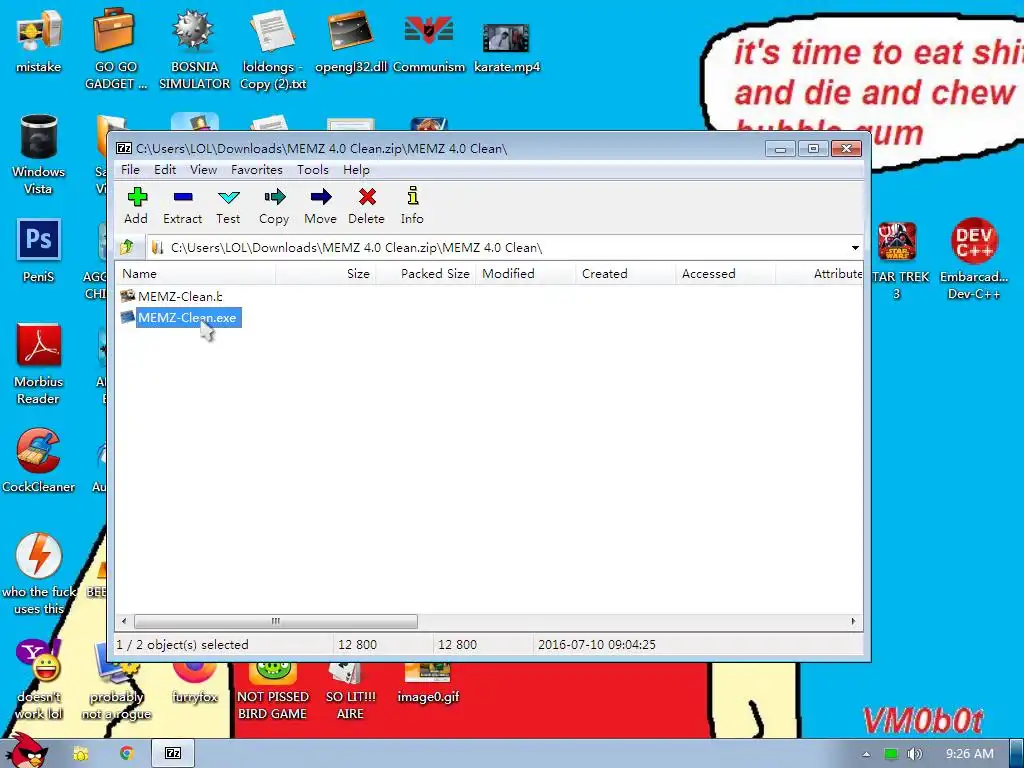Open the Tools menu

(x=313, y=170)
